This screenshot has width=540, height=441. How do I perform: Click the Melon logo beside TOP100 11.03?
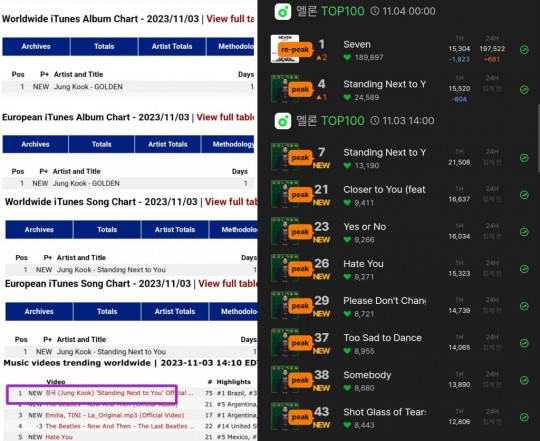click(283, 121)
